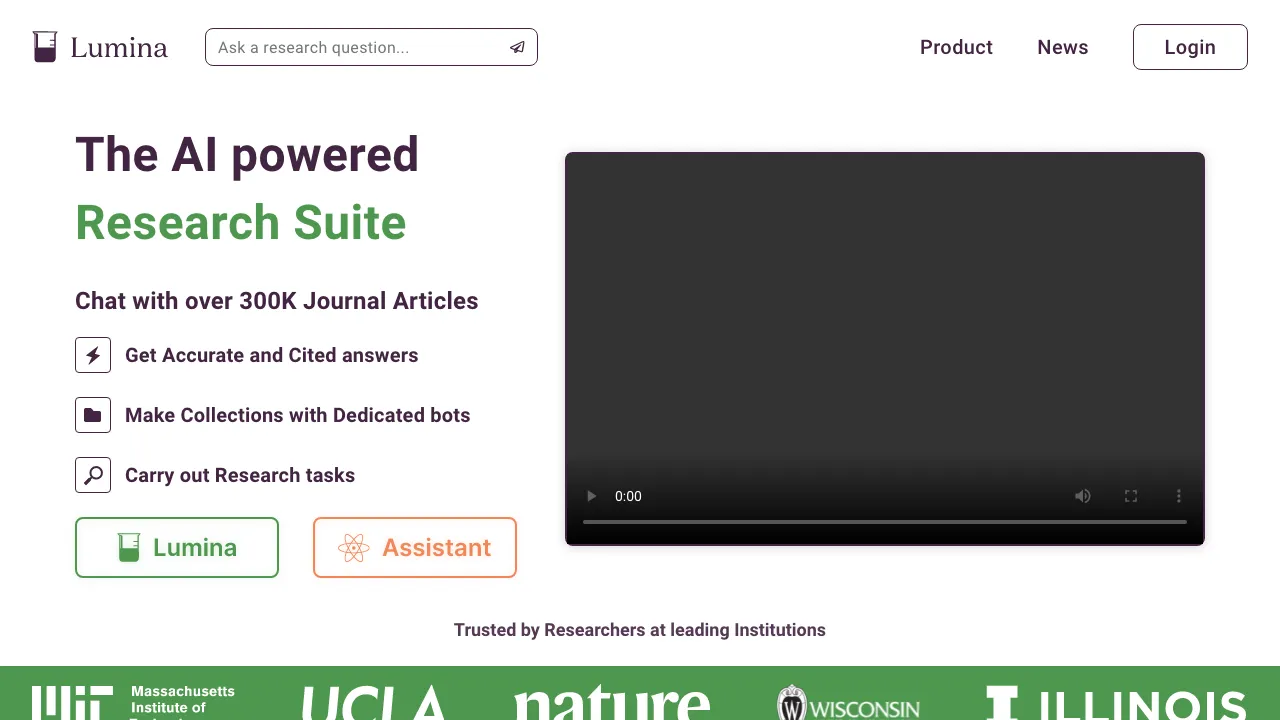Open the Product menu item
Image resolution: width=1280 pixels, height=720 pixels.
tap(956, 47)
